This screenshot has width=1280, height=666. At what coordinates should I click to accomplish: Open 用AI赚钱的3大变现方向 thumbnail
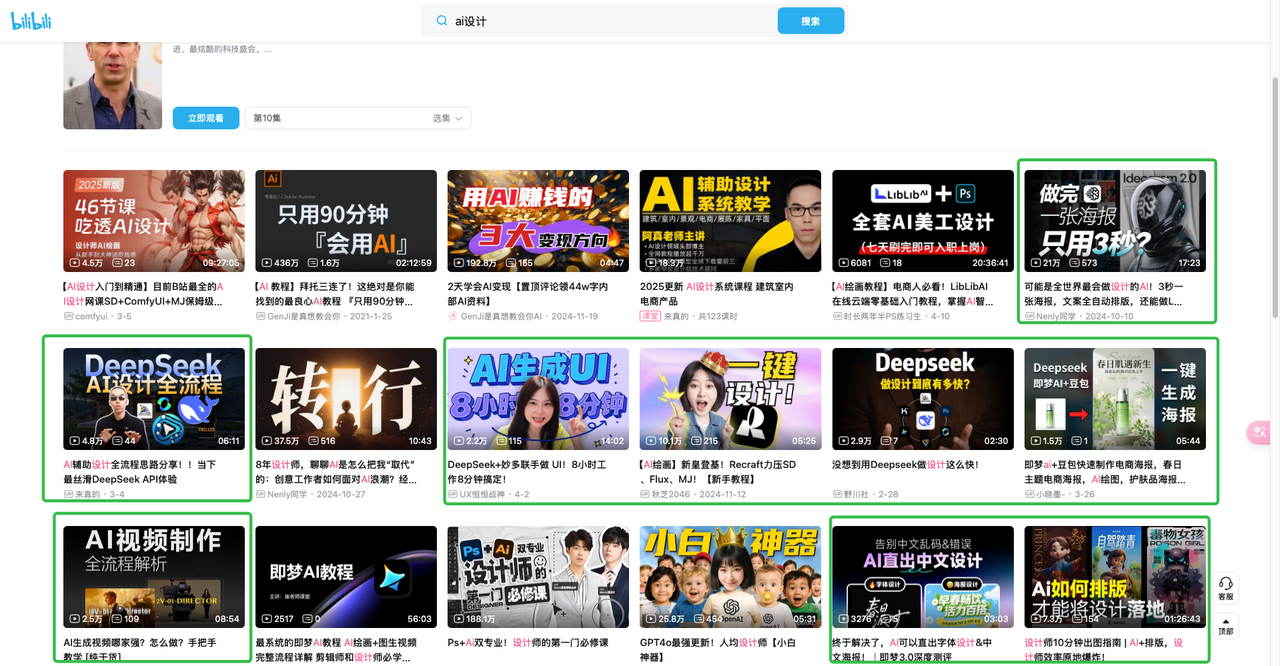[x=538, y=221]
